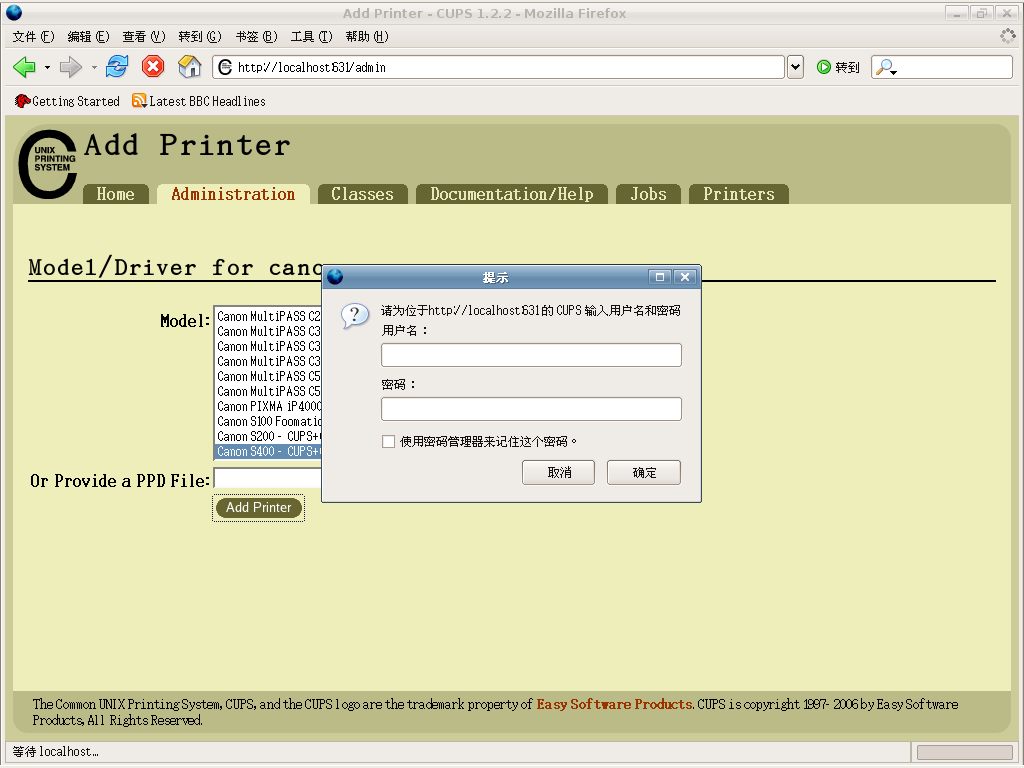Screen dimensions: 1024x768
Task: Switch to the Documentation/Help tab
Action: (x=512, y=194)
